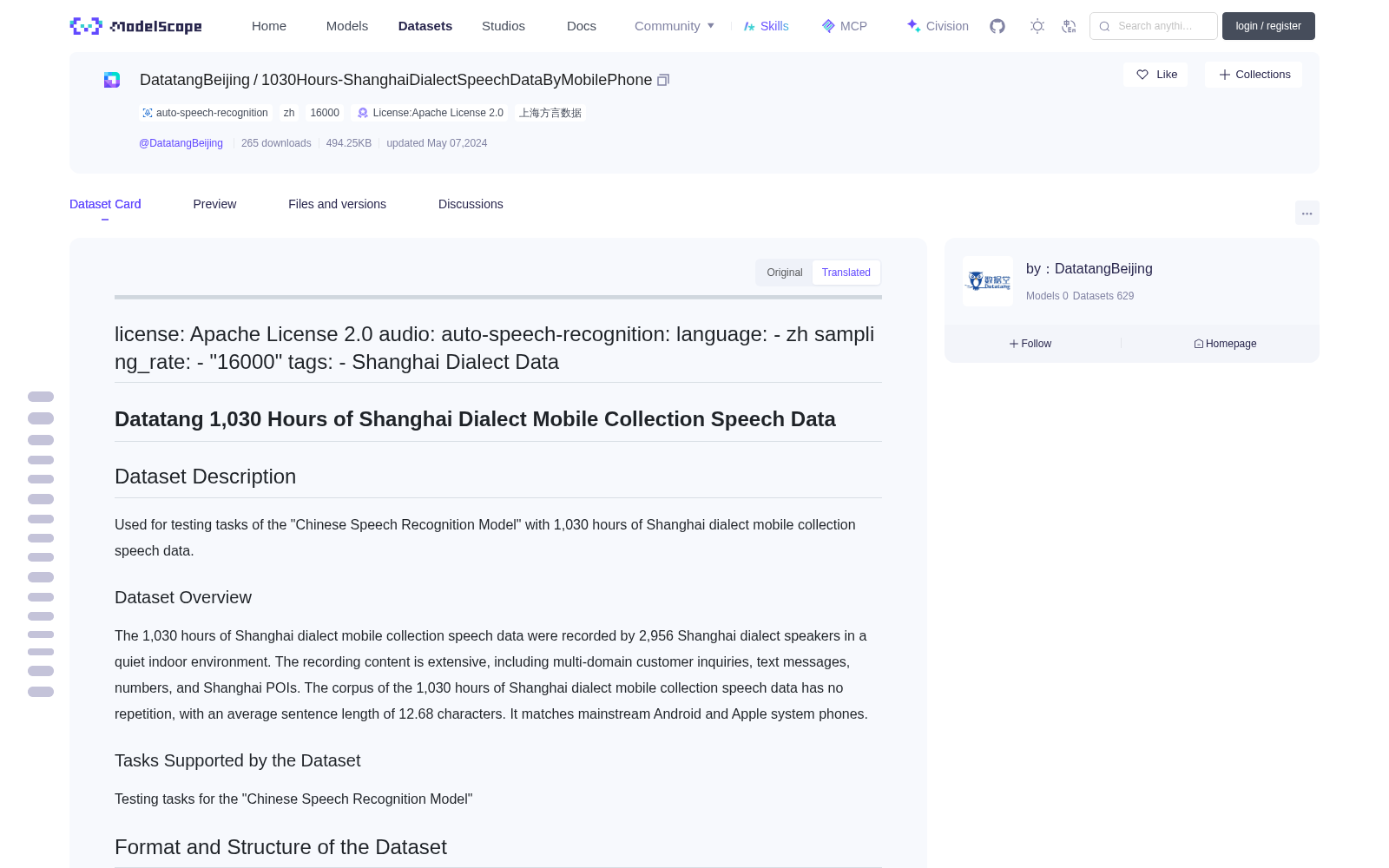
Task: Click the 'by: DatatangBeijing' publisher name
Action: click(1089, 269)
